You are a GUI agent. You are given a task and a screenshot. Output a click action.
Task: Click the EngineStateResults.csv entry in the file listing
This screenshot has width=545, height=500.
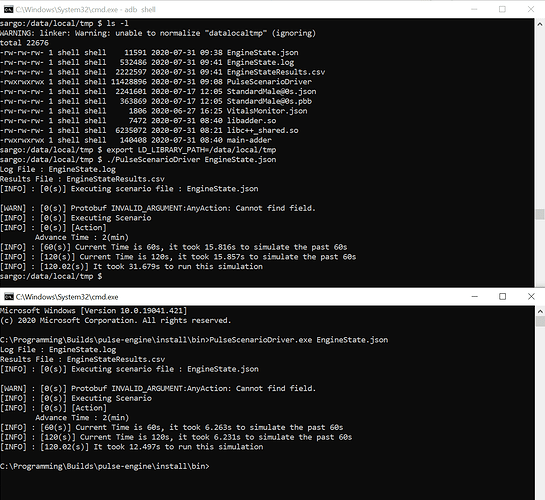click(x=276, y=72)
